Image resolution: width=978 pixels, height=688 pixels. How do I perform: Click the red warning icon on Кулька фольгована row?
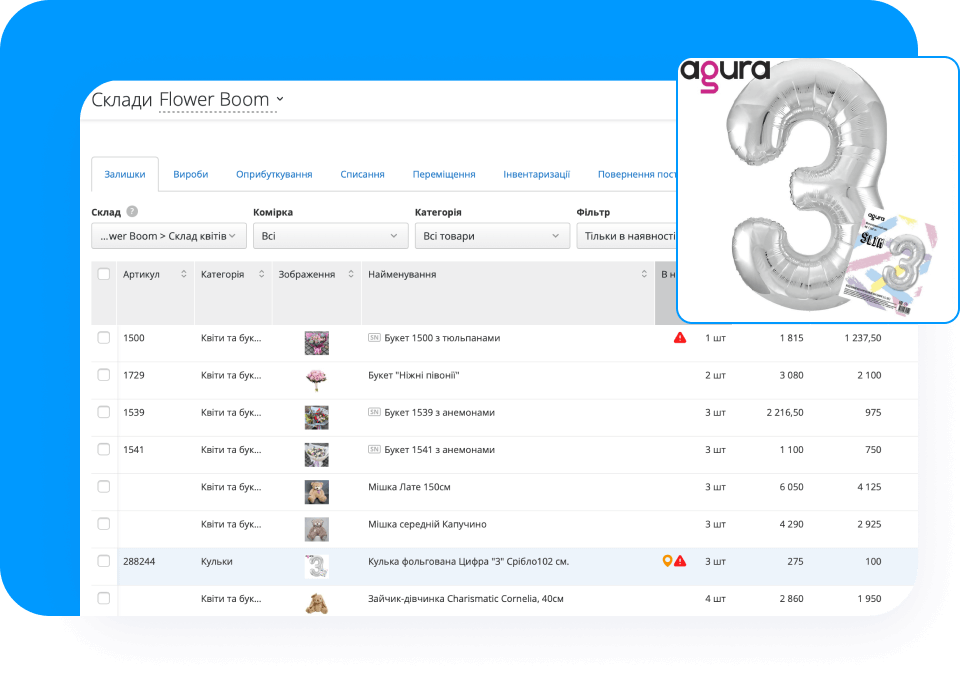(681, 561)
